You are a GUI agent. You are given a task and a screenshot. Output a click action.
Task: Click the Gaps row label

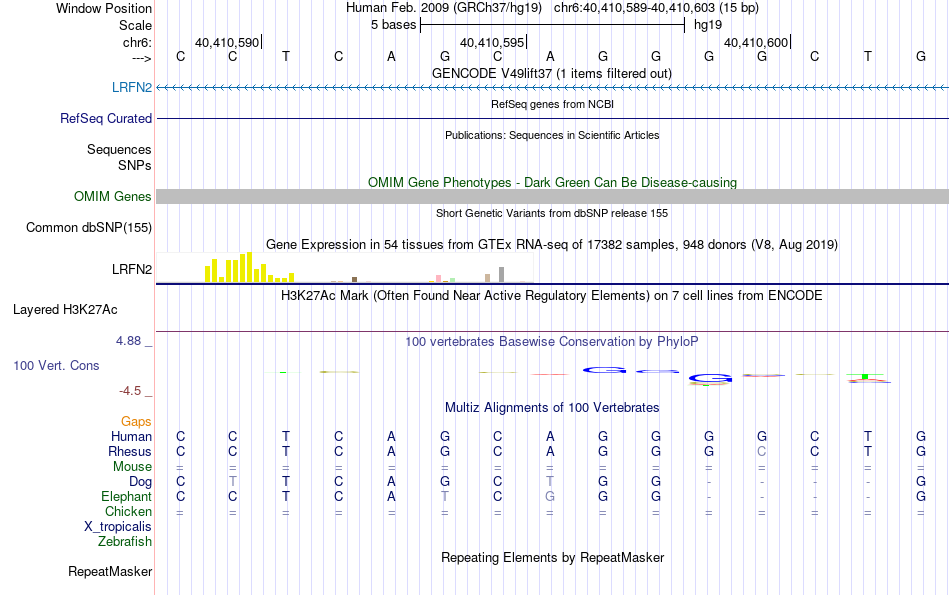[136, 421]
